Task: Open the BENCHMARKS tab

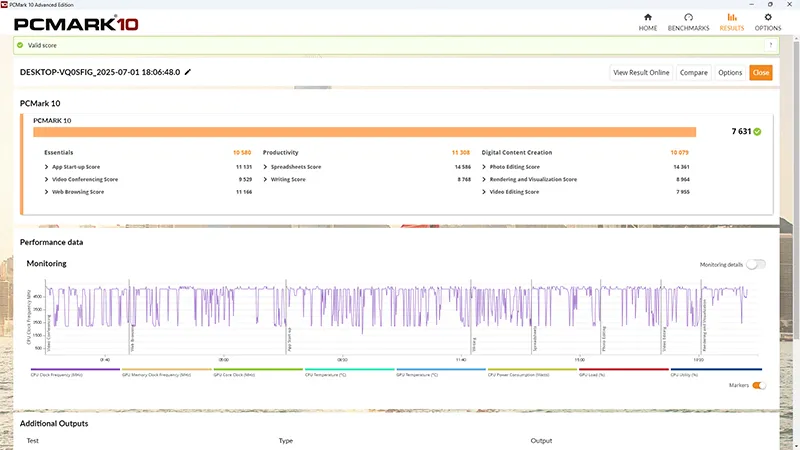Action: tap(688, 22)
